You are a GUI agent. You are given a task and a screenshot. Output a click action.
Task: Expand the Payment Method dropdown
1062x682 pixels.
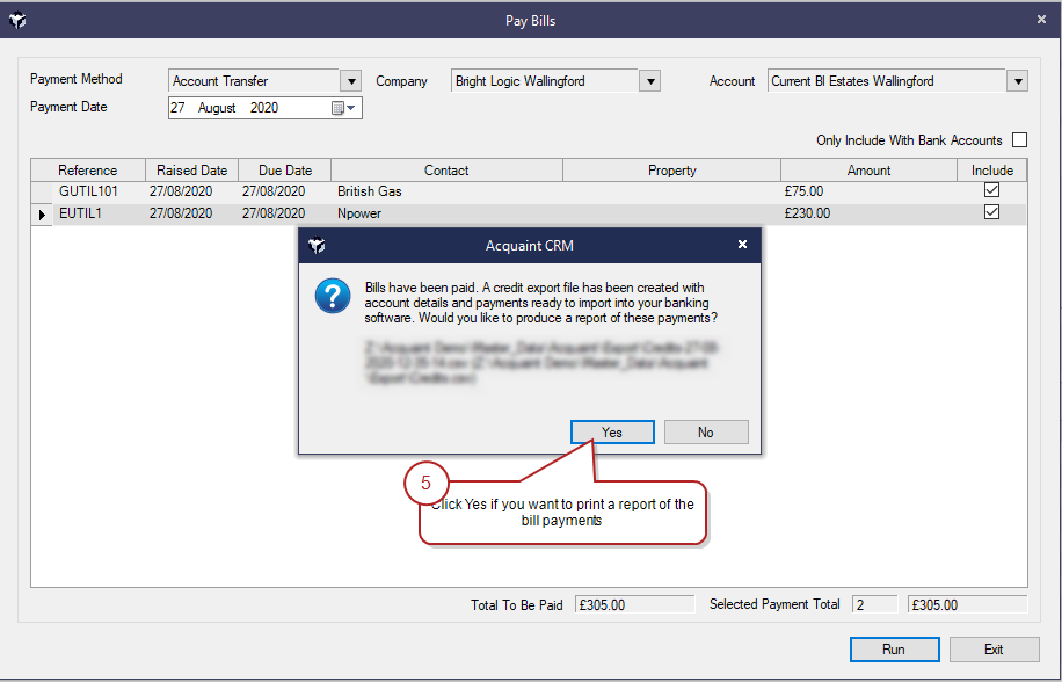[351, 81]
